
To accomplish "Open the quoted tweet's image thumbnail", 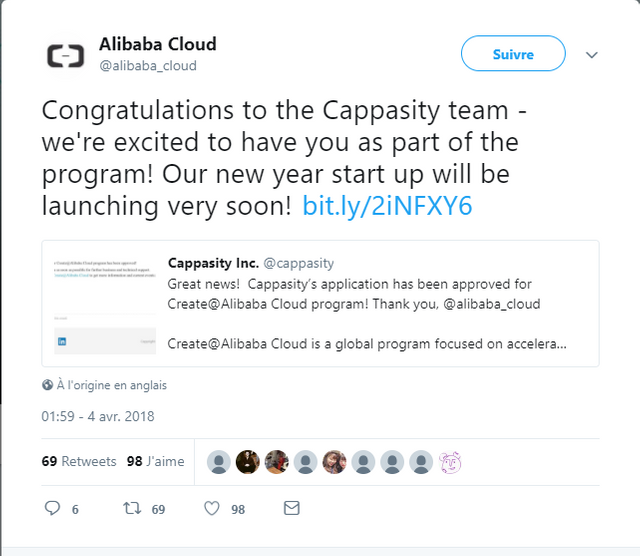I will (x=105, y=304).
